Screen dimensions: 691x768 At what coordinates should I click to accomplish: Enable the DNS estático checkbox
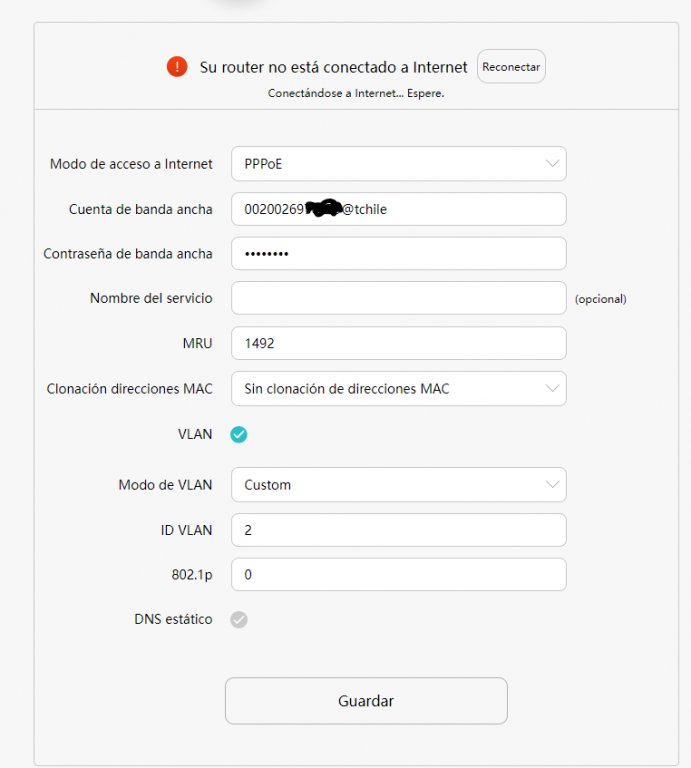pos(239,620)
